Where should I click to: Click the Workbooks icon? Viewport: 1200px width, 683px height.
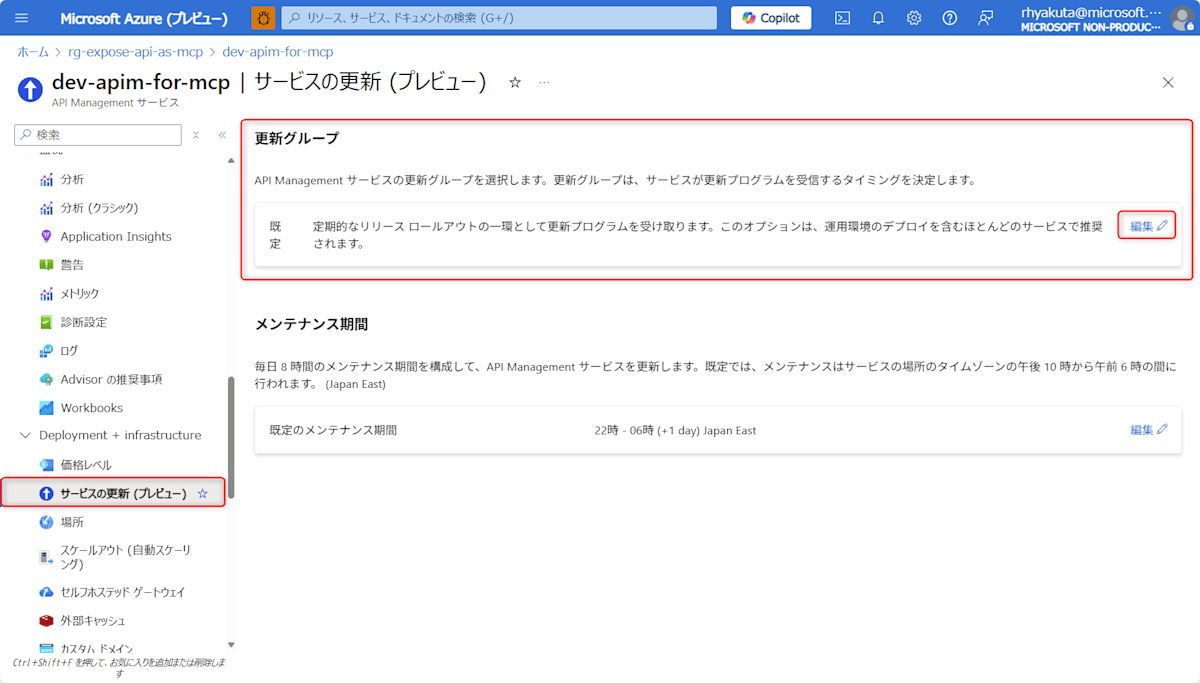click(46, 408)
